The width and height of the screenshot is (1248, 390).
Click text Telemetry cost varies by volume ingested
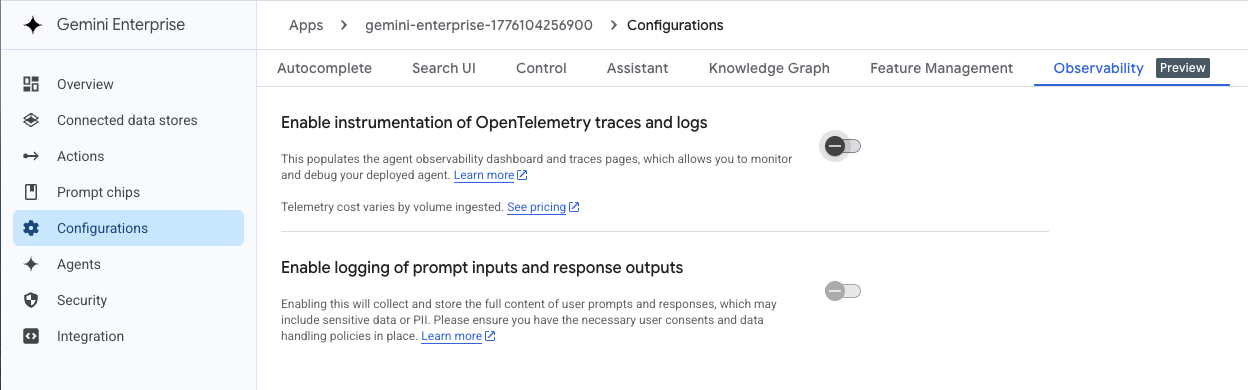392,207
